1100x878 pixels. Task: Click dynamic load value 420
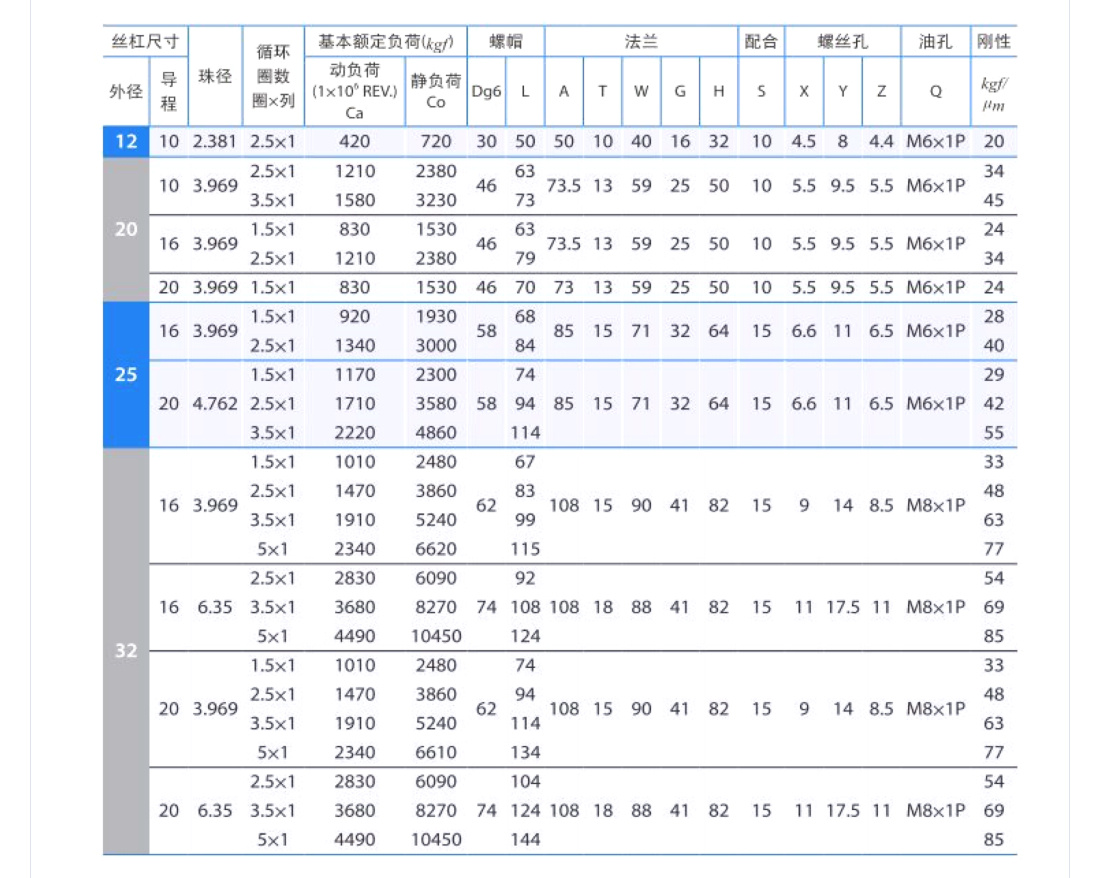click(x=355, y=142)
